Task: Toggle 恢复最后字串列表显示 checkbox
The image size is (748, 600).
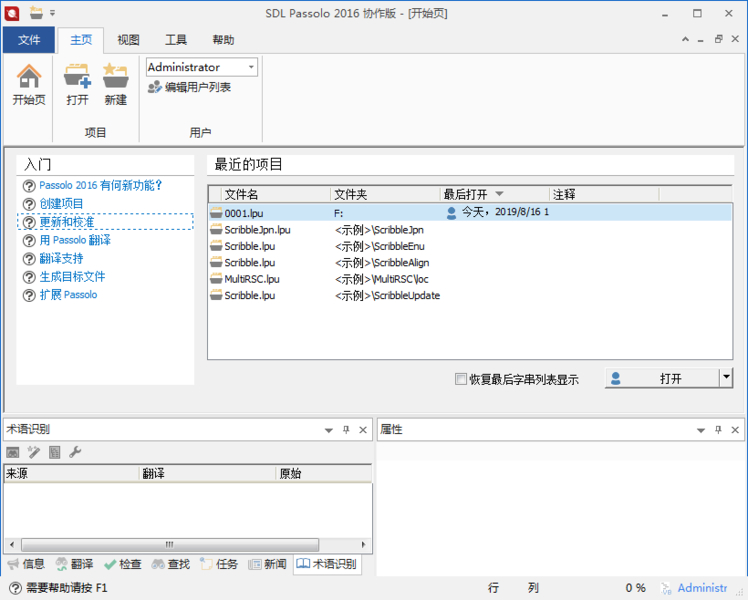Action: 461,379
